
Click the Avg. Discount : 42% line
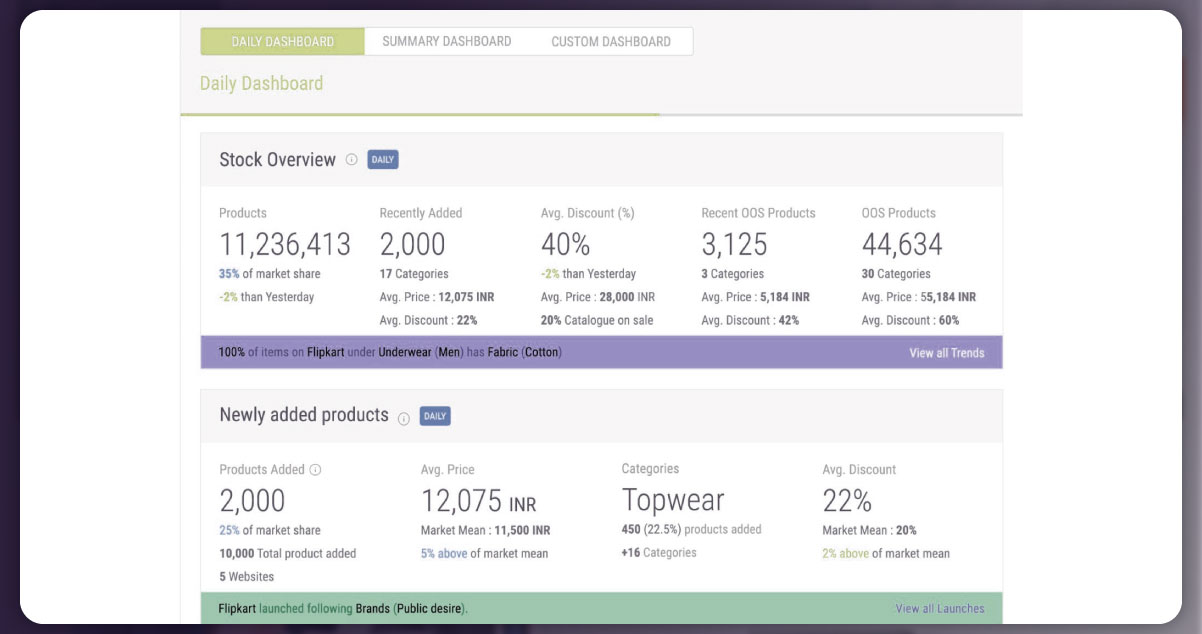point(750,321)
